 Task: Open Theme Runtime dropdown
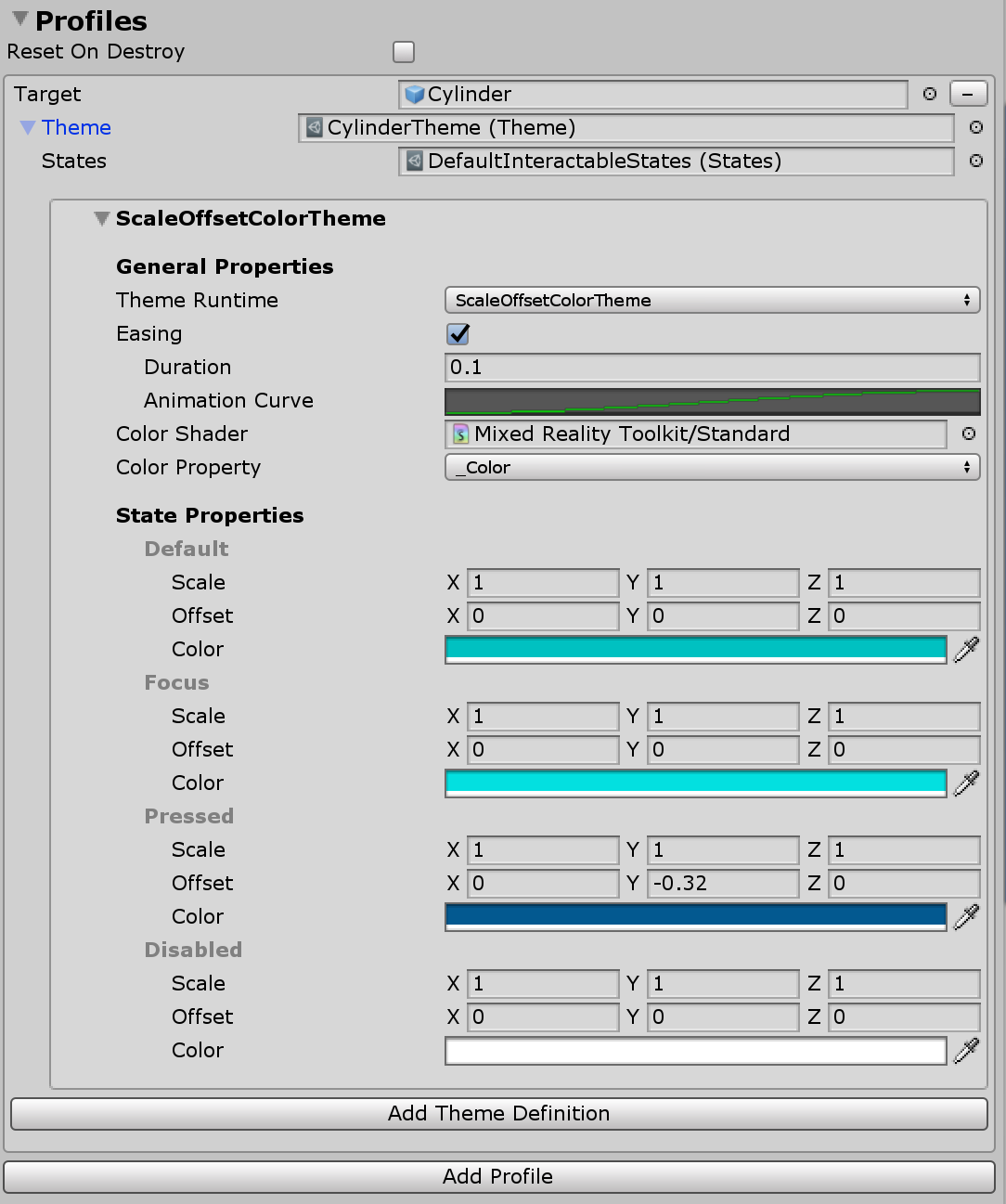(713, 300)
